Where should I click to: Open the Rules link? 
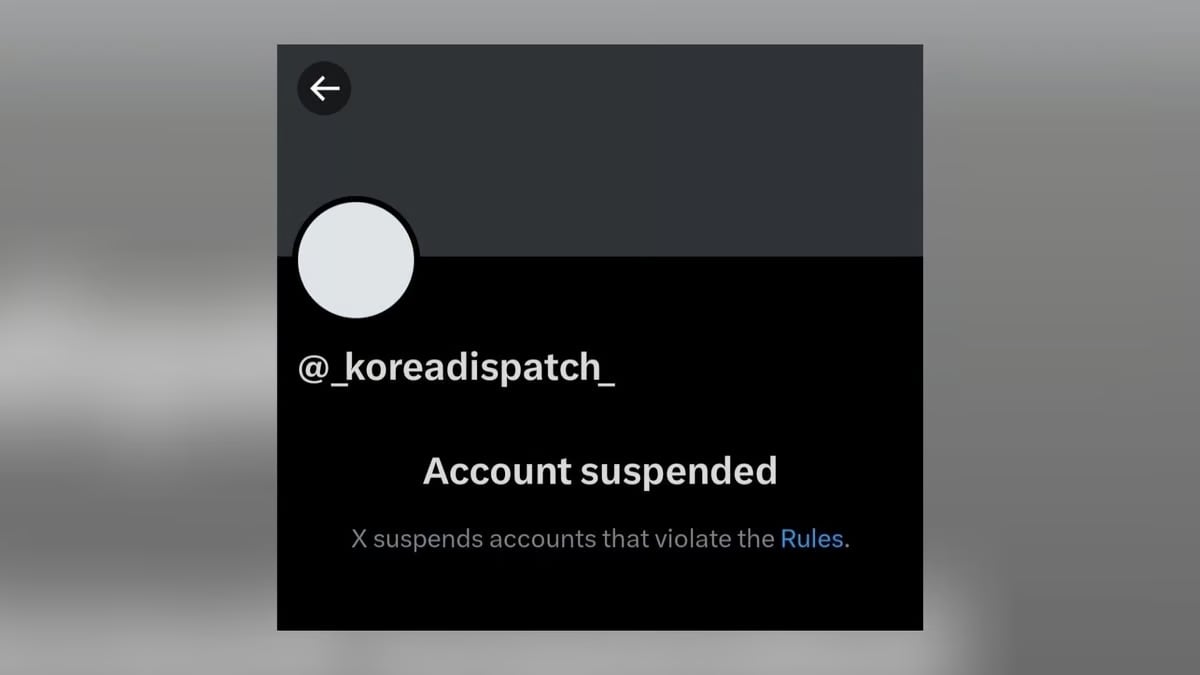[812, 539]
